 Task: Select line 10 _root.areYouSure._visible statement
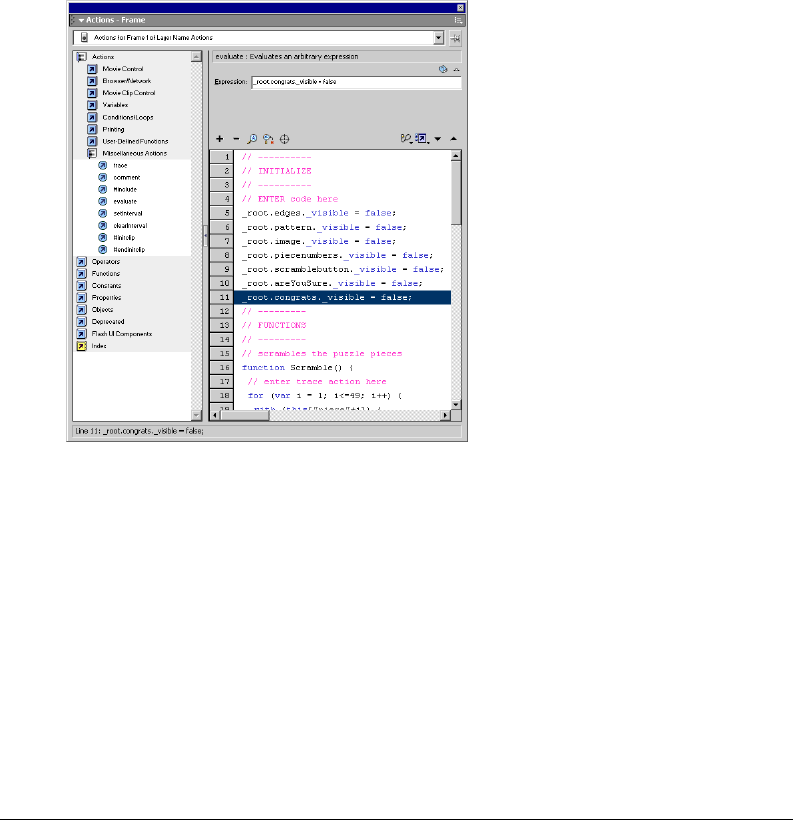(x=332, y=283)
